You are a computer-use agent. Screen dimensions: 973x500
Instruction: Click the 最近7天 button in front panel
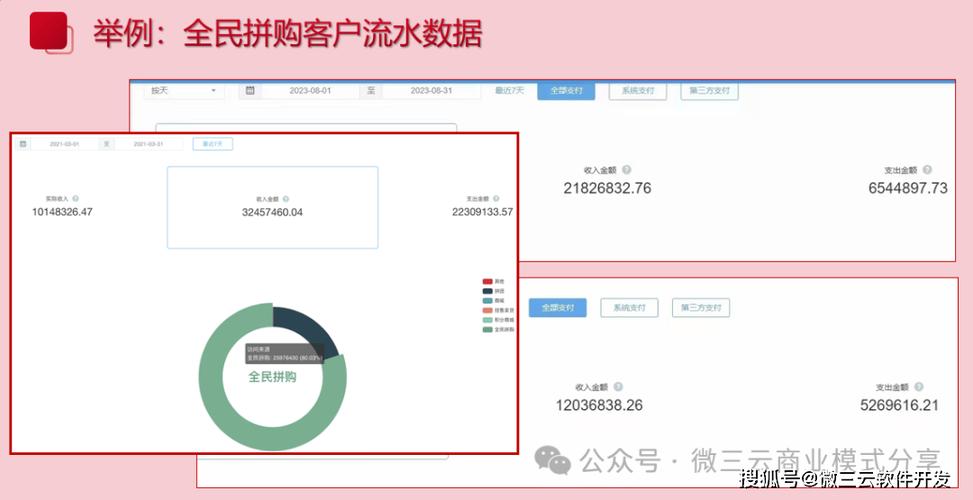coord(213,144)
